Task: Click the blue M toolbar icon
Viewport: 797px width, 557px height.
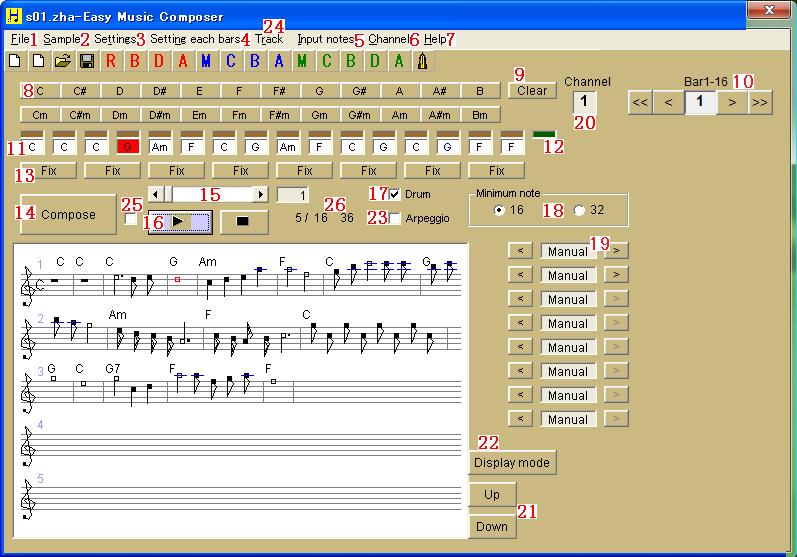Action: 206,61
